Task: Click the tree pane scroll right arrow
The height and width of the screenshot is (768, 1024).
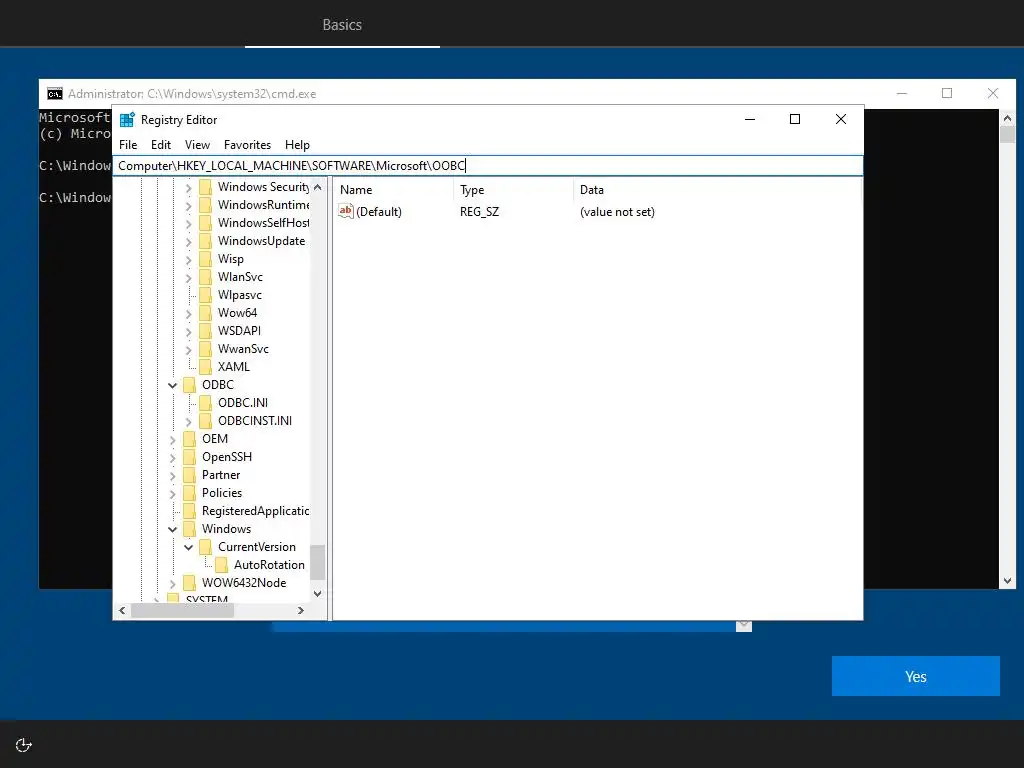Action: [300, 611]
